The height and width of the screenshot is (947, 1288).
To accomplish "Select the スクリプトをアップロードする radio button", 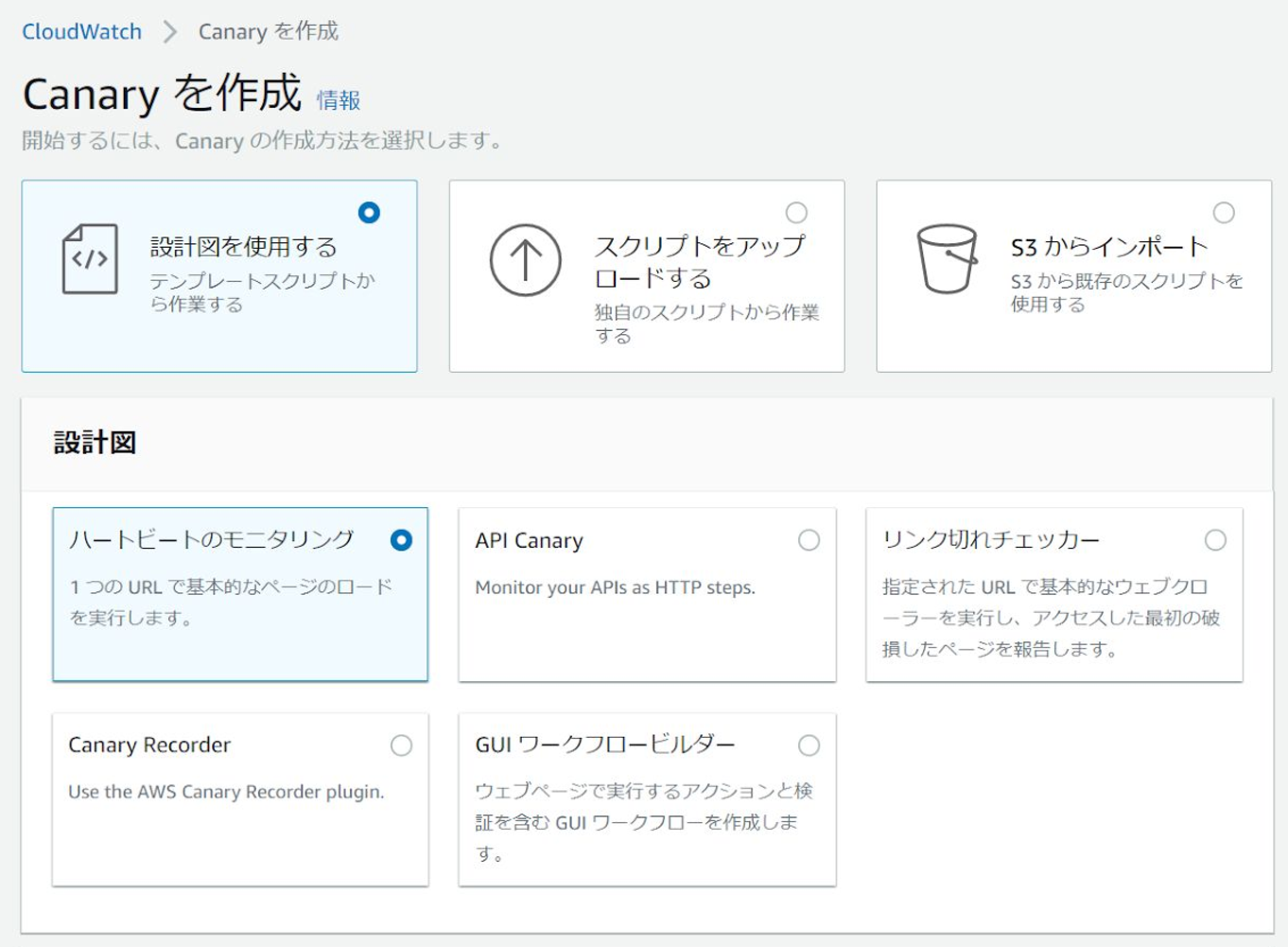I will 797,213.
